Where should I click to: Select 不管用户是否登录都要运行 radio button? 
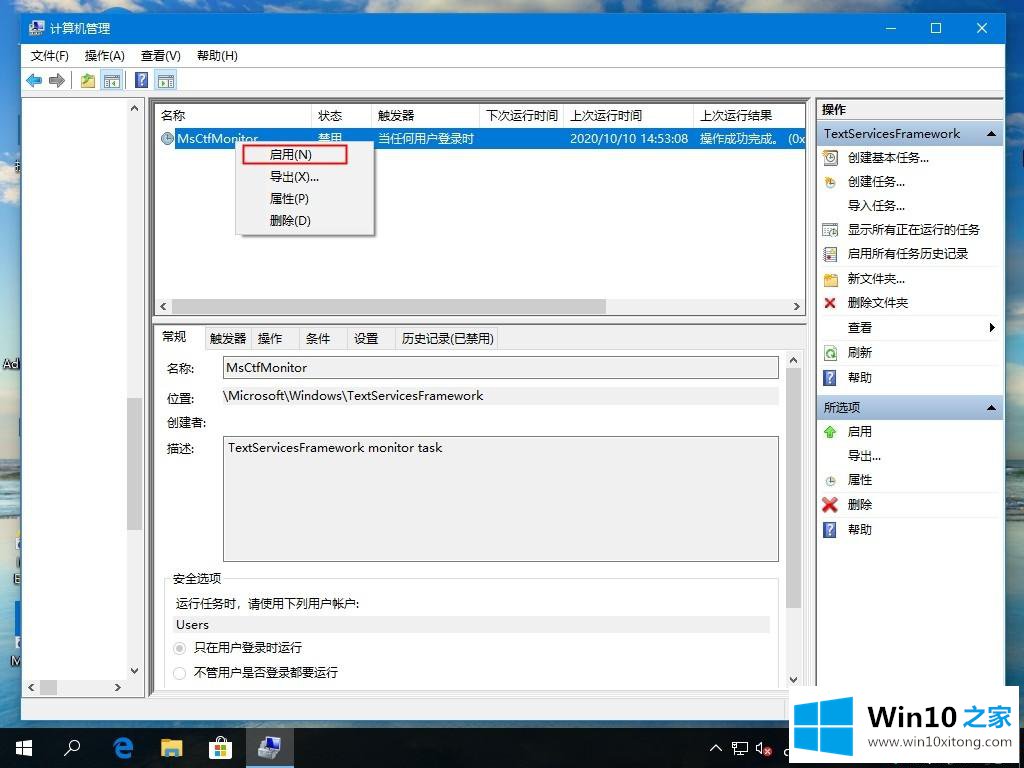(x=180, y=673)
